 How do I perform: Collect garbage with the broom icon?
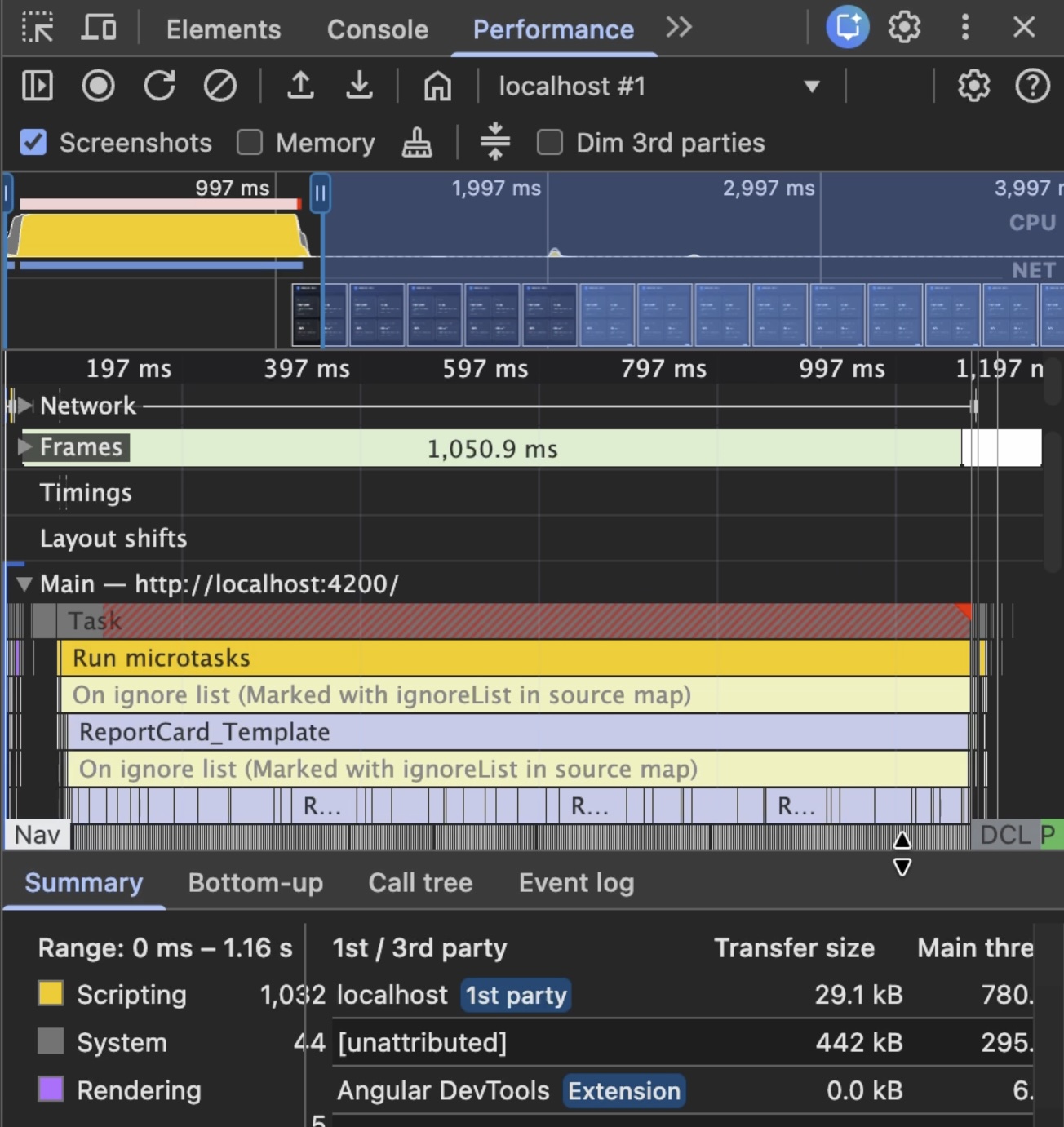coord(417,143)
